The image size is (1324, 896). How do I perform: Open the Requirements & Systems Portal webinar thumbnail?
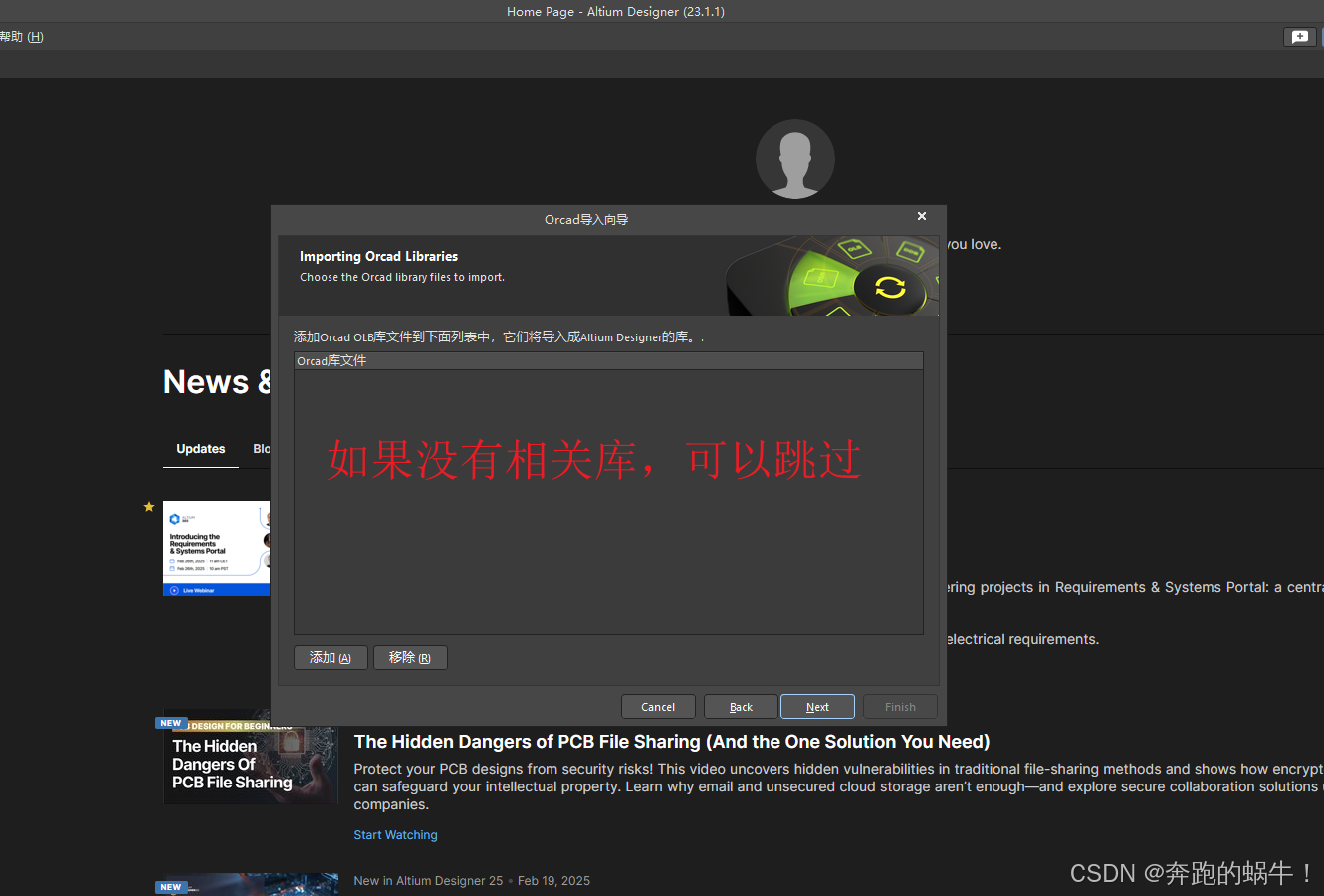point(216,549)
